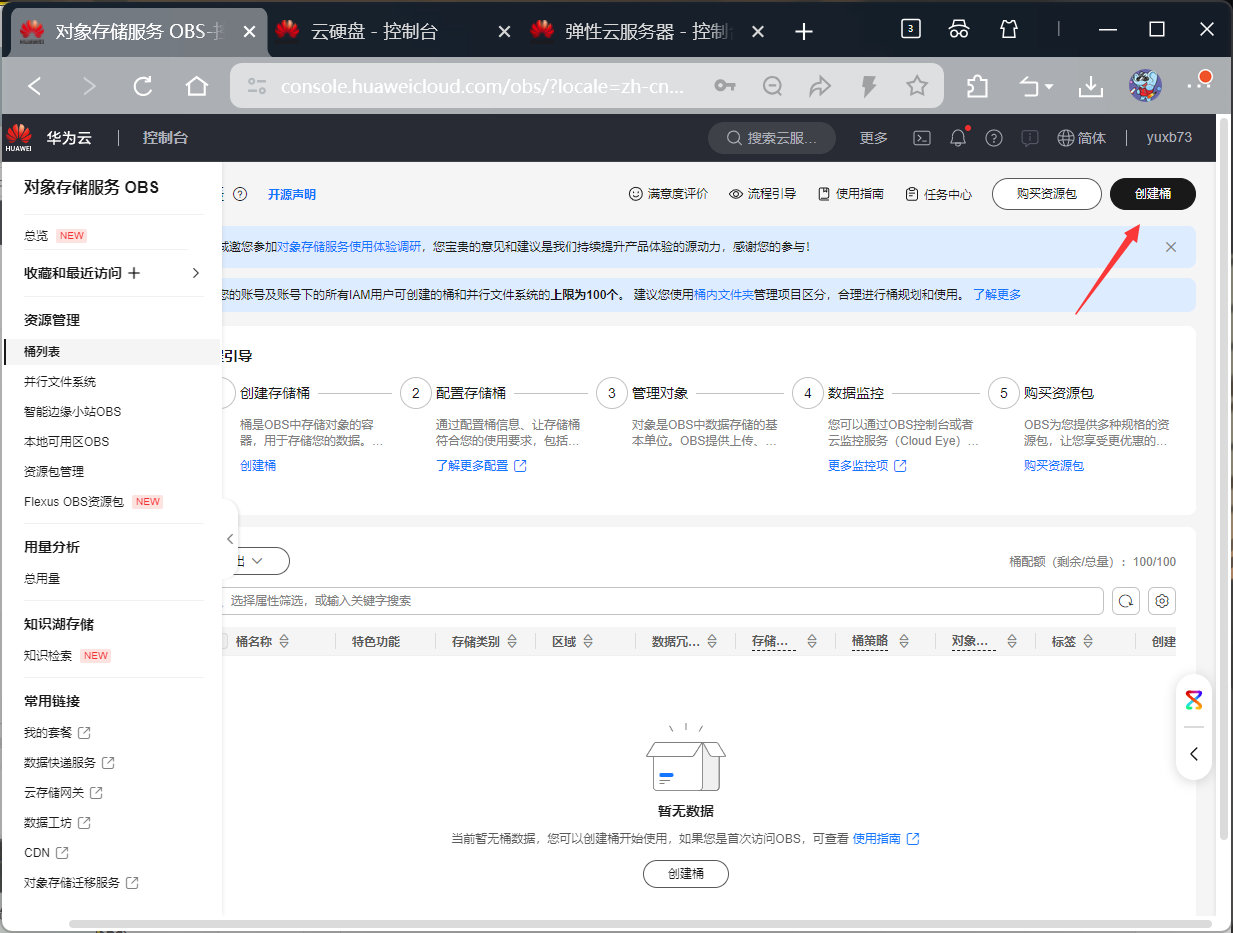Screen dimensions: 1233x933
Task: Click 更多监控项 link
Action: pyautogui.click(x=867, y=466)
